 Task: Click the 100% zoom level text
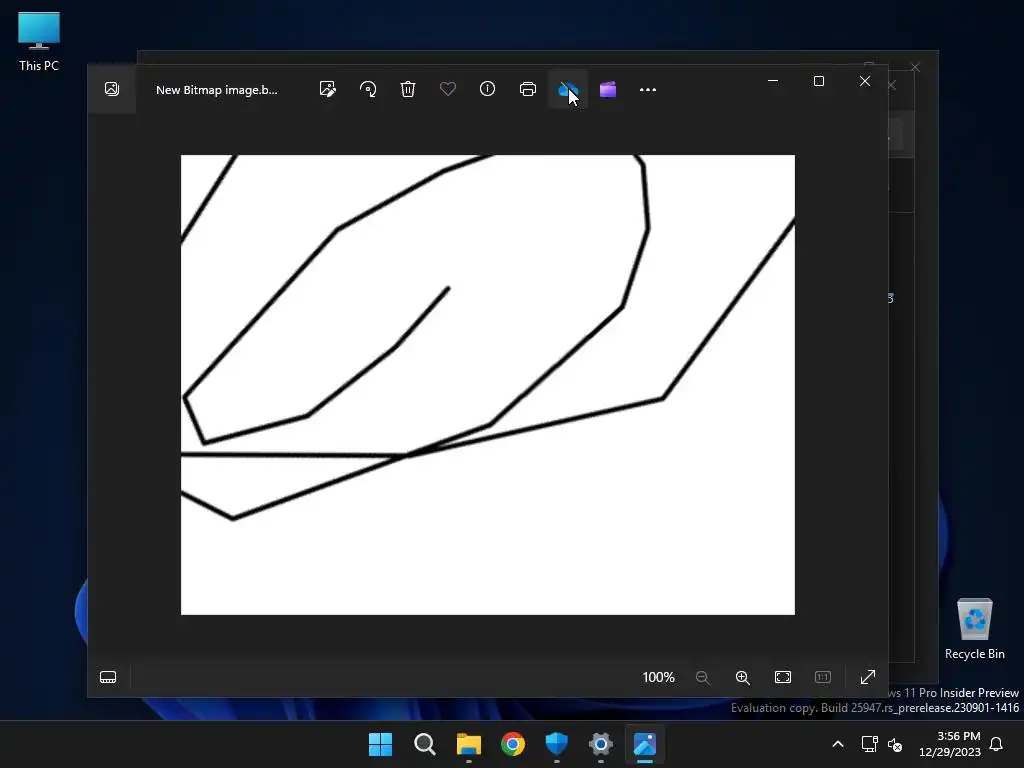tap(658, 677)
